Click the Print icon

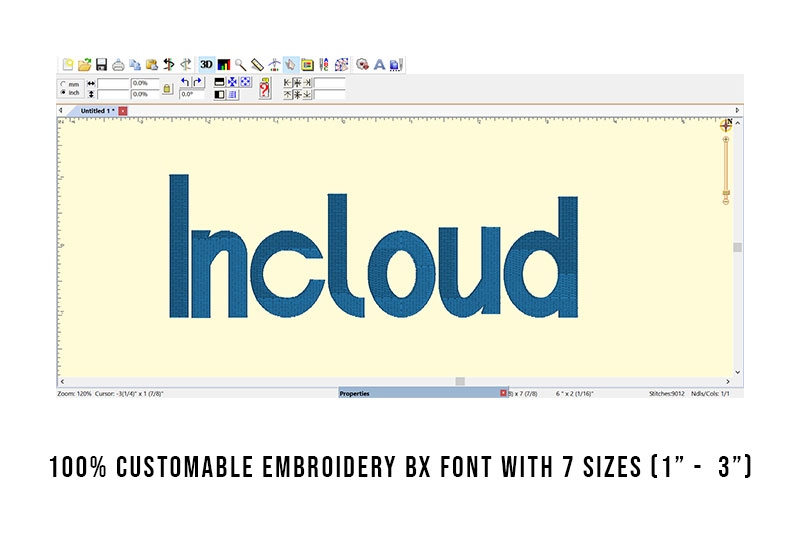coord(118,65)
